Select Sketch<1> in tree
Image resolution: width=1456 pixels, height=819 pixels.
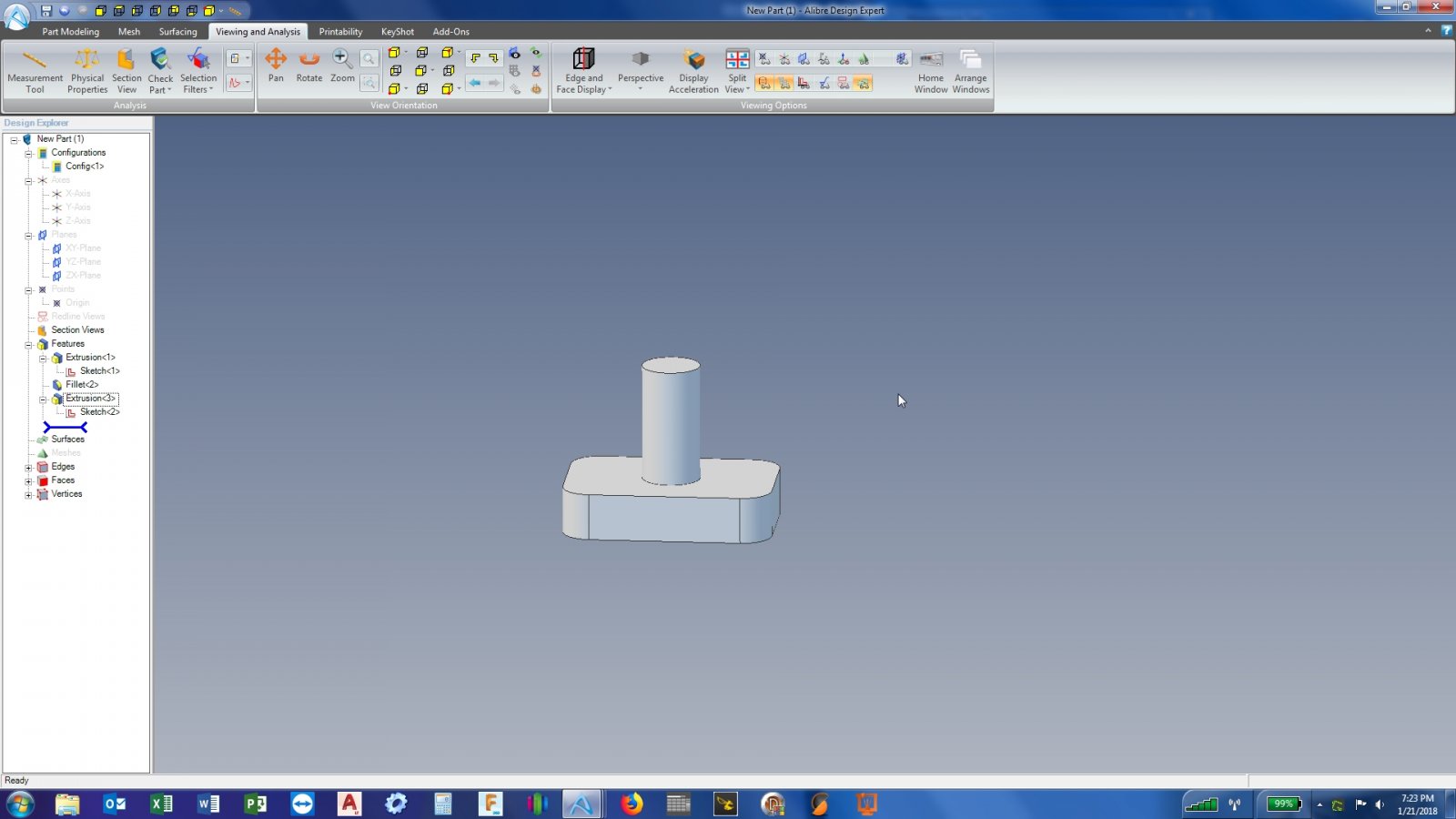[99, 371]
